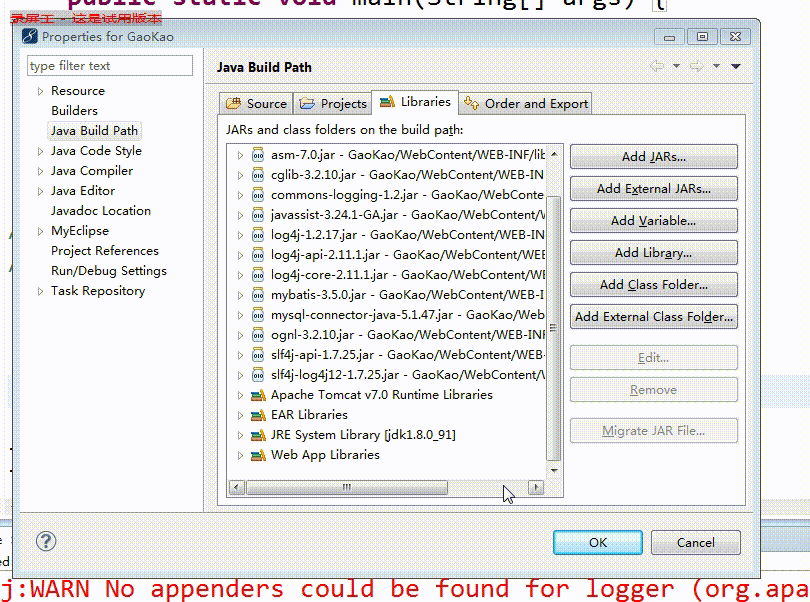Switch to the Source tab
Image resolution: width=810 pixels, height=602 pixels.
(x=256, y=104)
